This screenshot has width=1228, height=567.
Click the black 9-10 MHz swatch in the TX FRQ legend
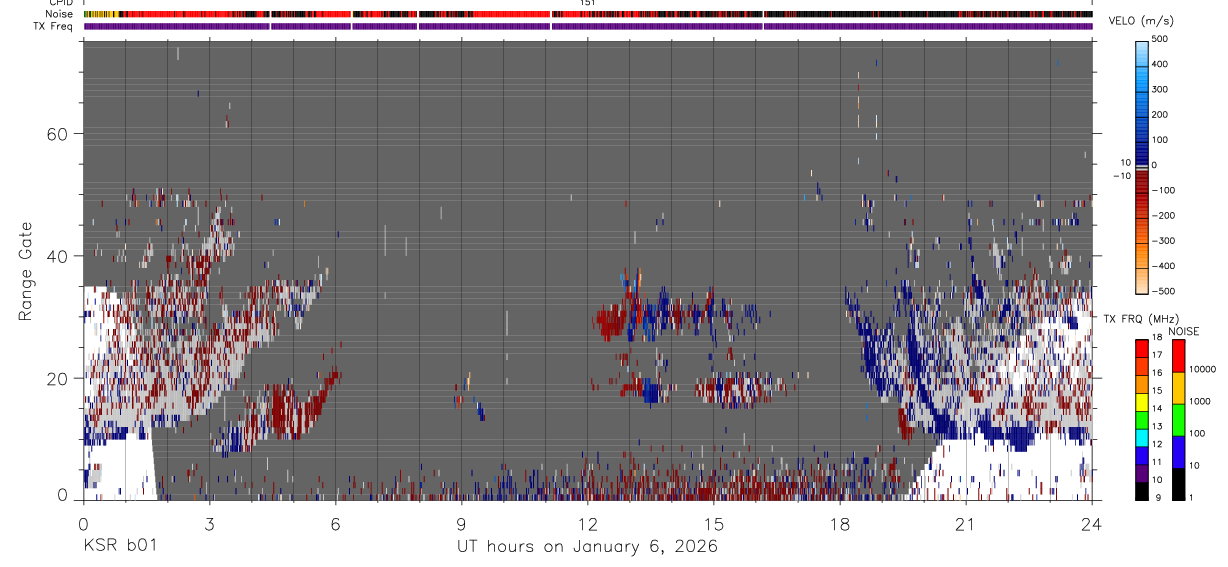click(x=1142, y=491)
